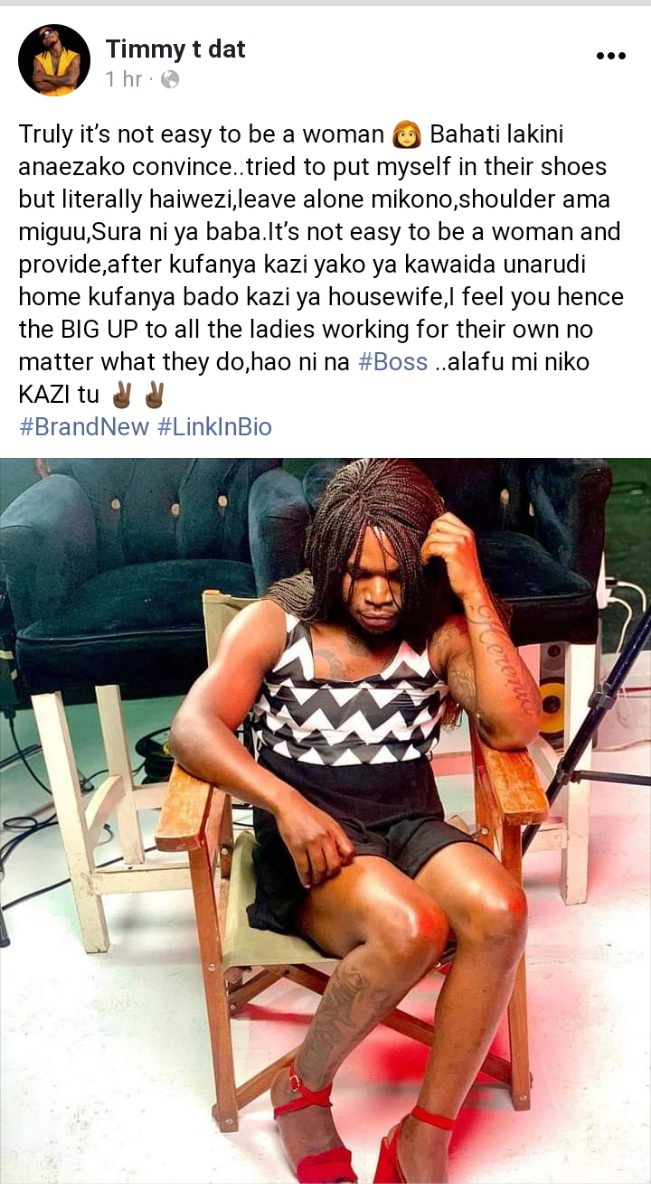Tap the yellow speaker cone behind the chair
651x1184 pixels.
pos(552,702)
